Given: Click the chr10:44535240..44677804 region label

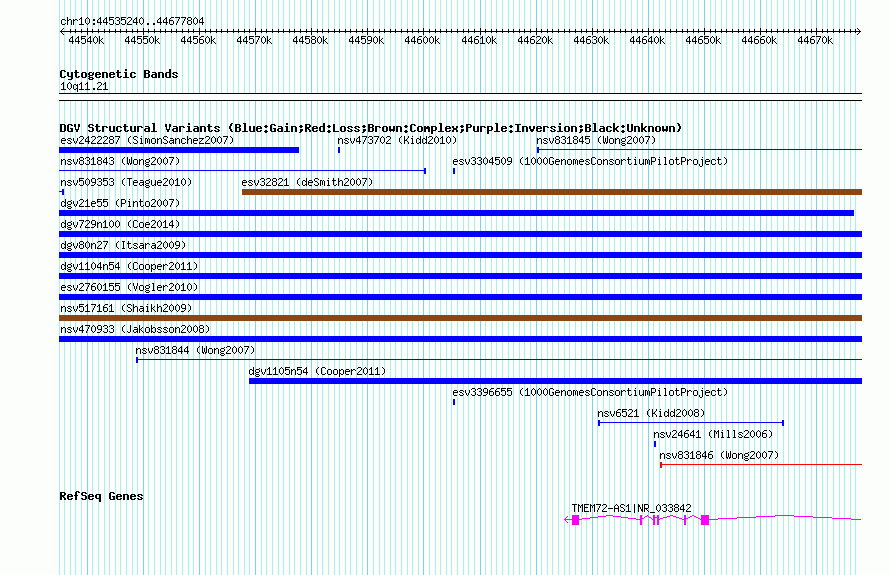Looking at the screenshot, I should point(132,22).
